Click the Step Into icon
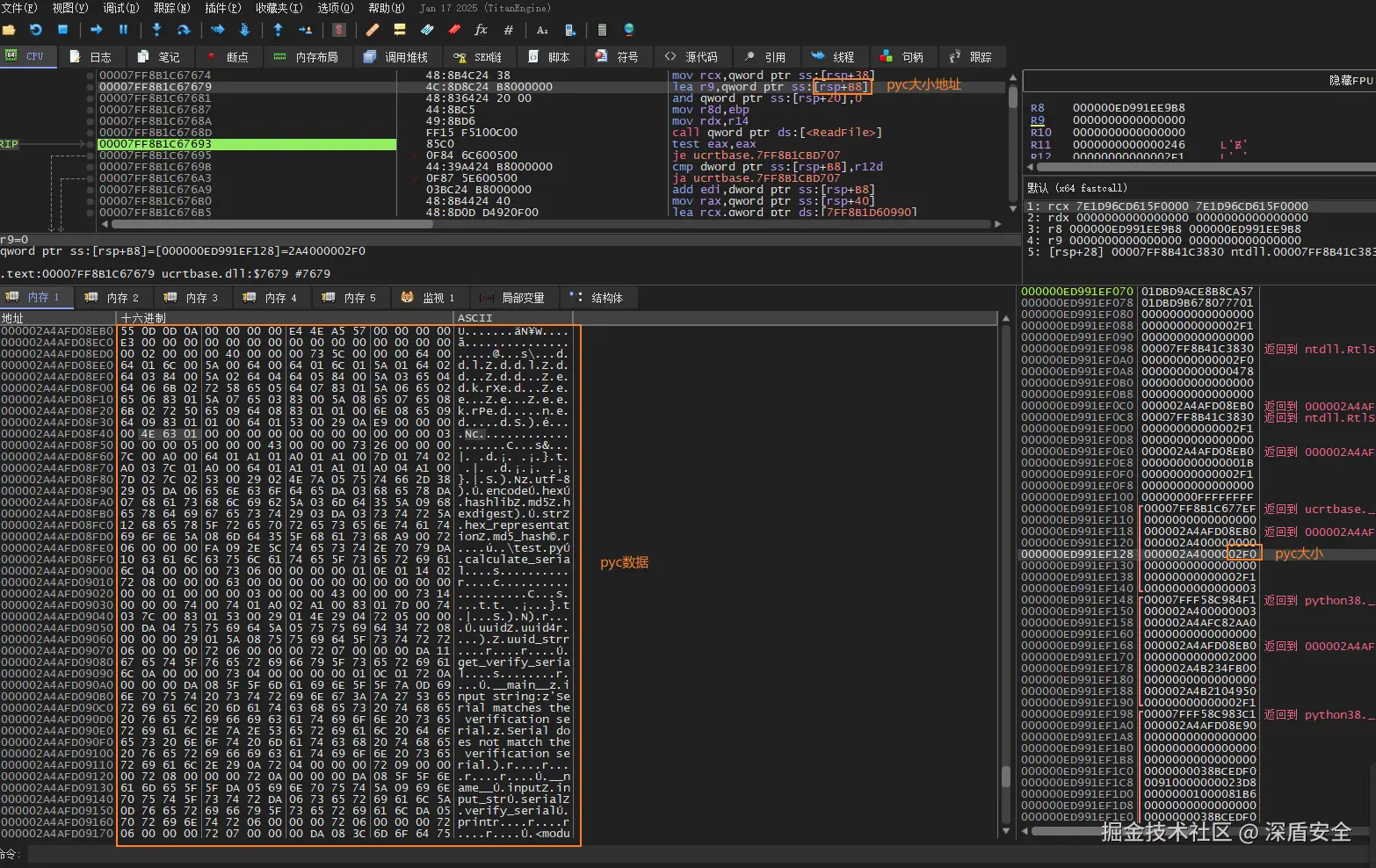1376x868 pixels. (156, 30)
